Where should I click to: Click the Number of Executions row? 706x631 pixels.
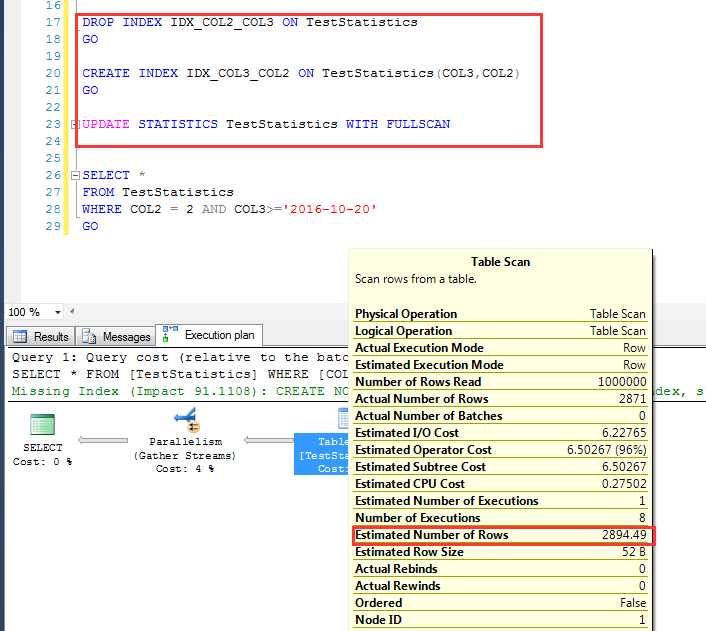point(500,518)
